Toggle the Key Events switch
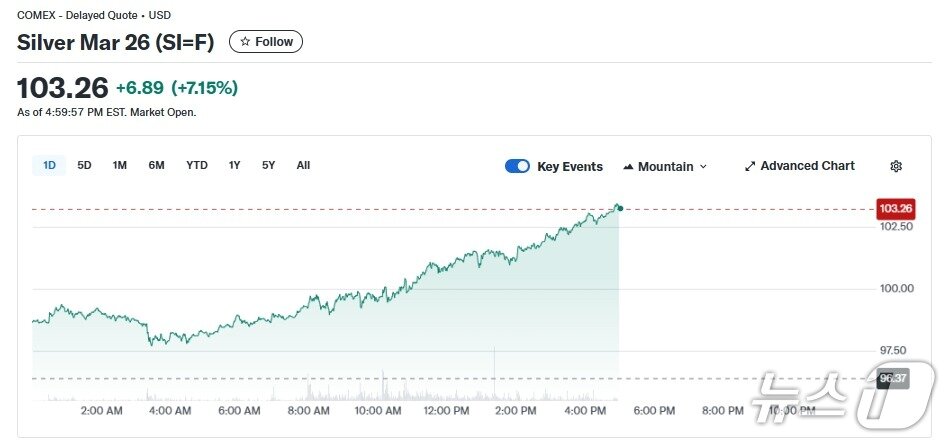Viewport: 949px width, 443px height. [x=517, y=166]
